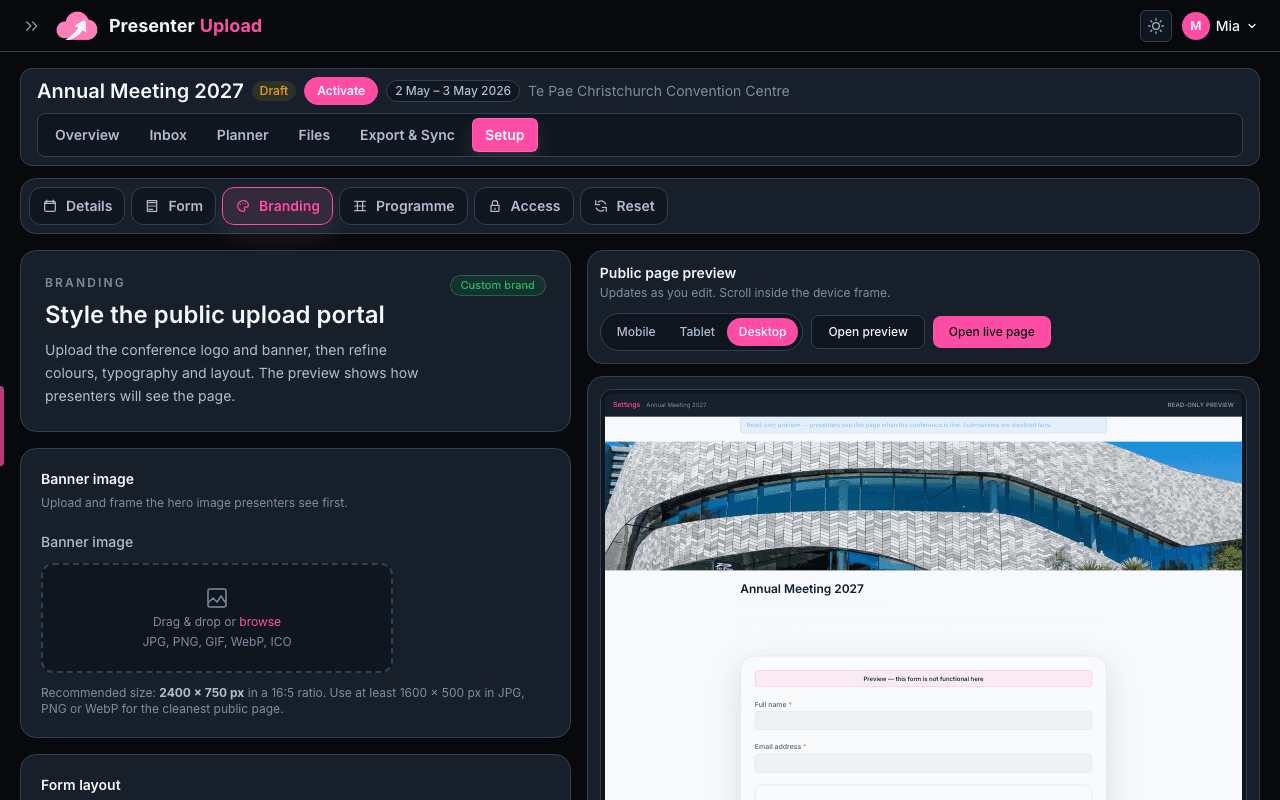Viewport: 1280px width, 800px height.
Task: Open the Access setup section
Action: (x=523, y=206)
